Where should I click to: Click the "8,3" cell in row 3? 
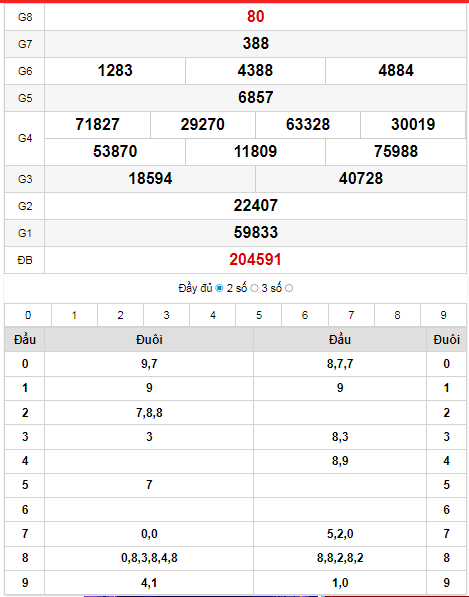point(340,437)
